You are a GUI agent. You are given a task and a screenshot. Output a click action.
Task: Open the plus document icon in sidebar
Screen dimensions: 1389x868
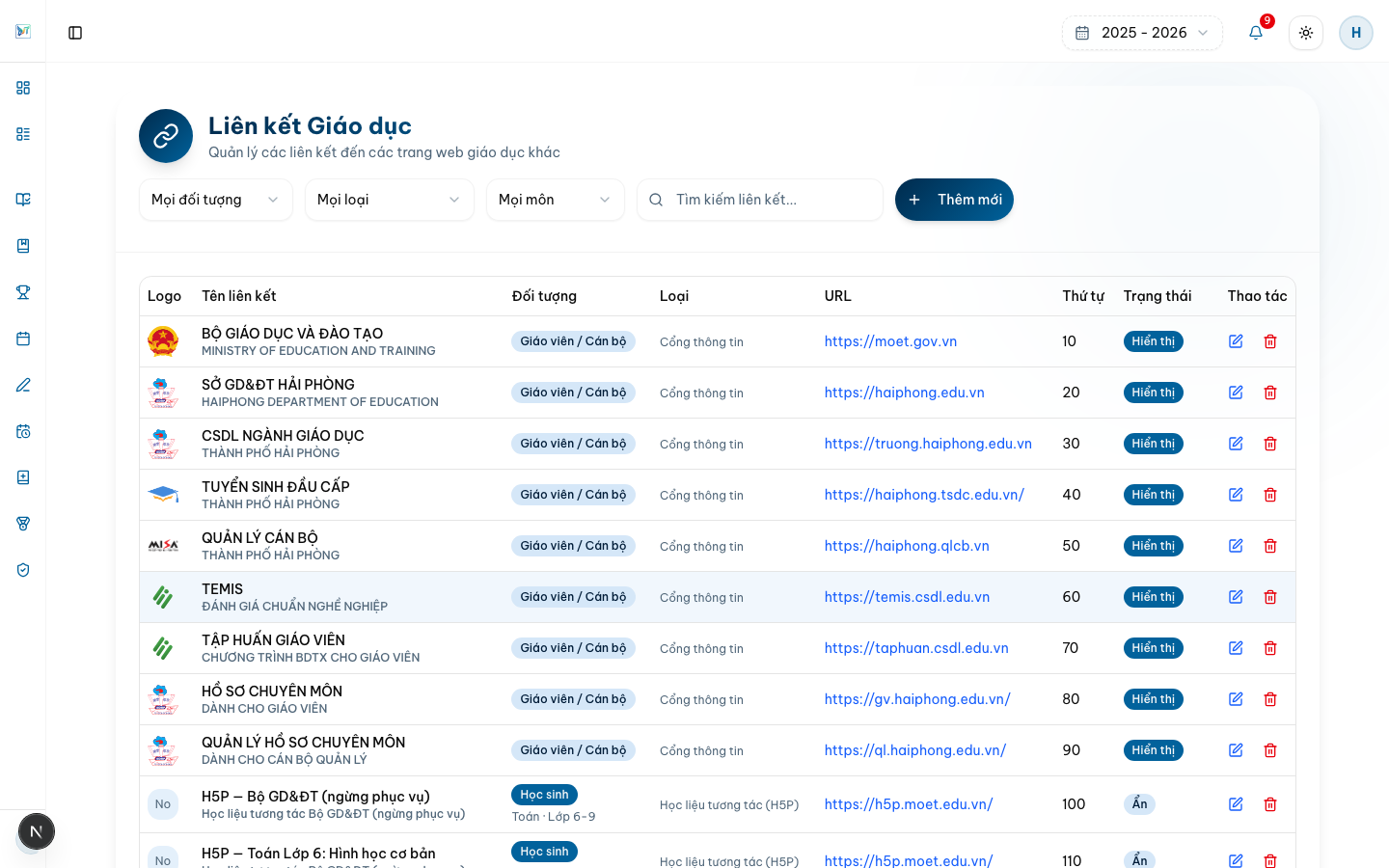(23, 477)
